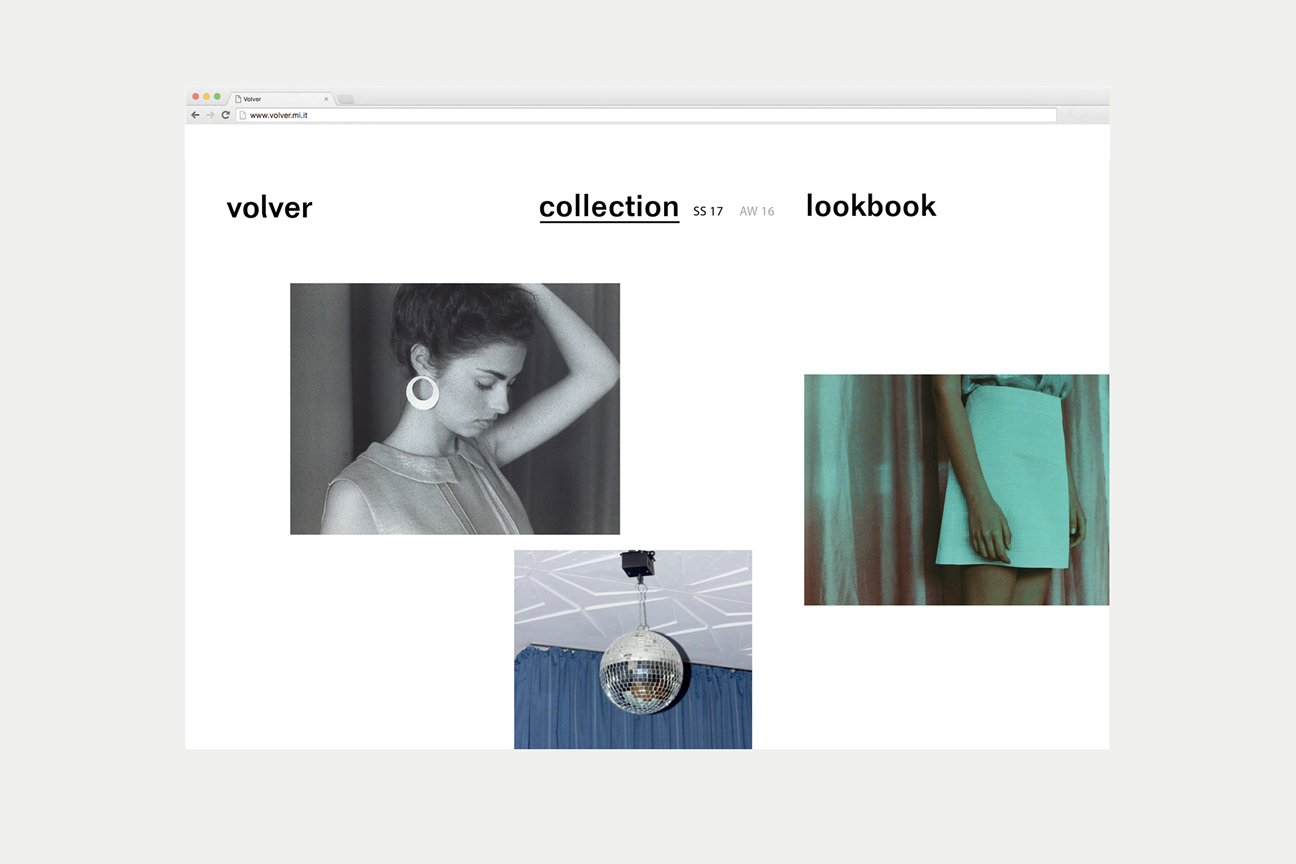Switch to the SS 17 collection
The height and width of the screenshot is (864, 1296).
(x=708, y=211)
